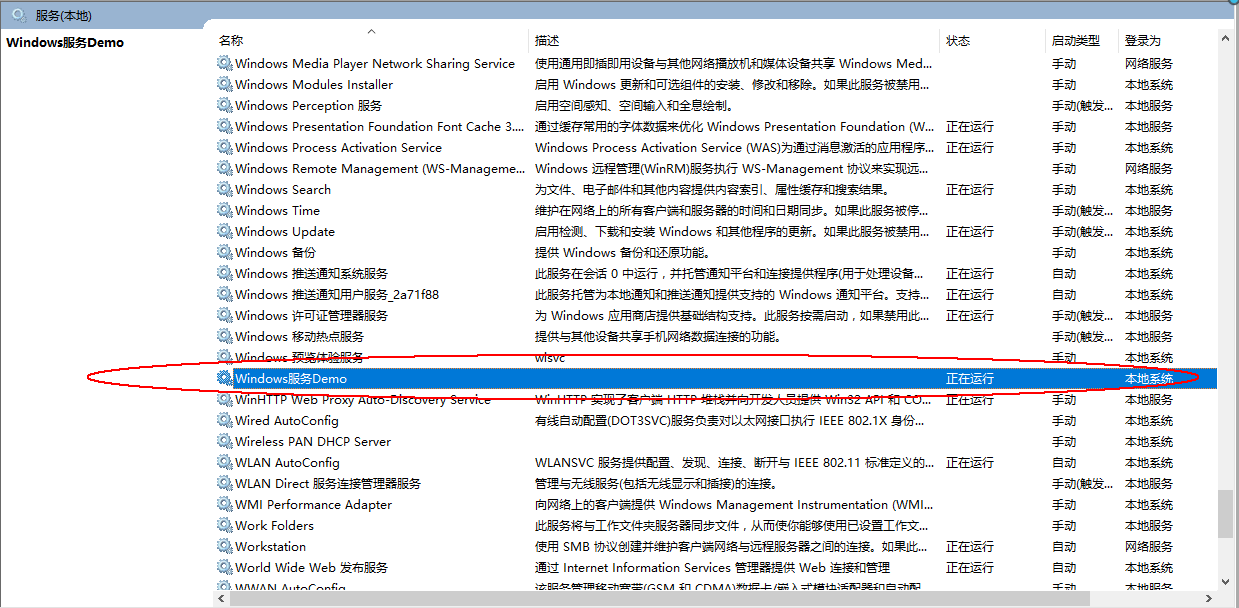
Task: Click the gear icon of Workstation
Action: tap(225, 546)
